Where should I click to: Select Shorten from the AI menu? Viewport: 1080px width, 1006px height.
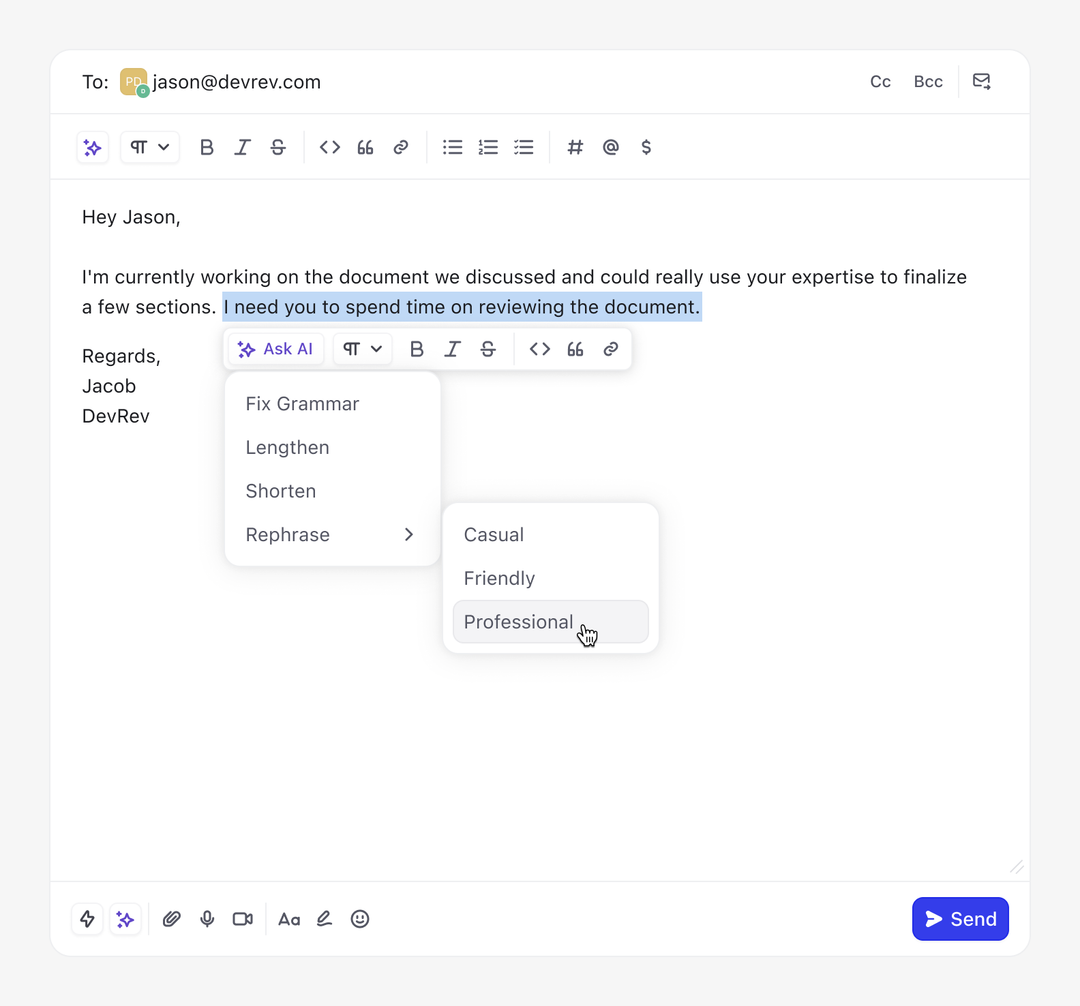[x=333, y=491]
